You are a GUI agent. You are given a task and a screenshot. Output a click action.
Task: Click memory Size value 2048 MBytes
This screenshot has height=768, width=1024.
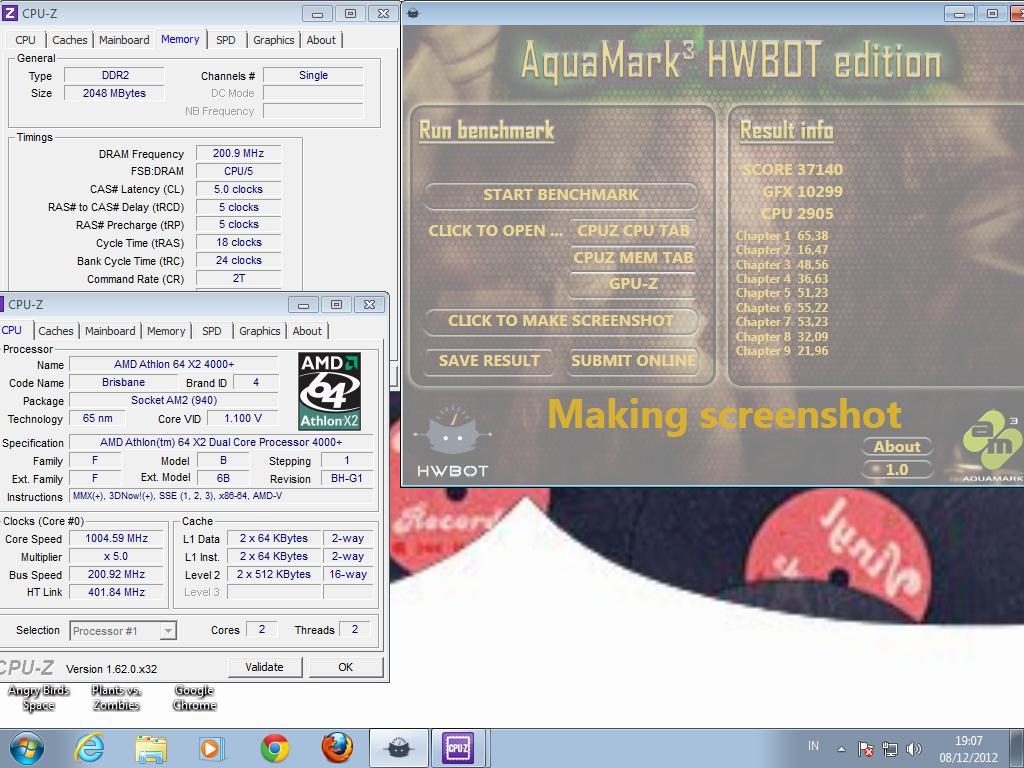point(114,93)
